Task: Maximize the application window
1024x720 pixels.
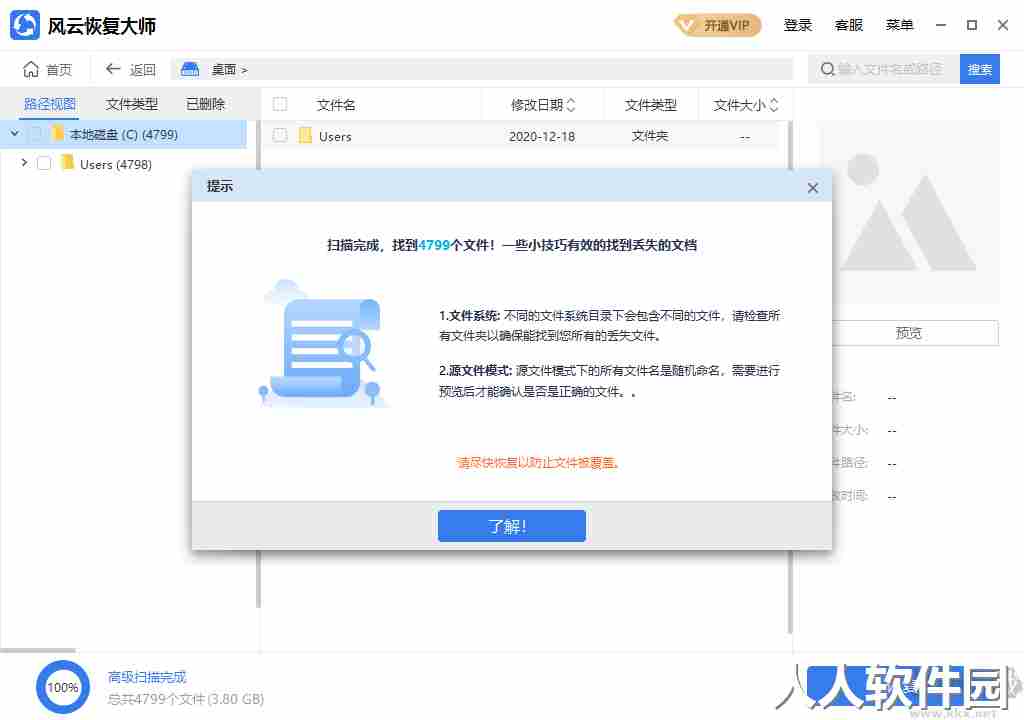Action: pos(972,25)
